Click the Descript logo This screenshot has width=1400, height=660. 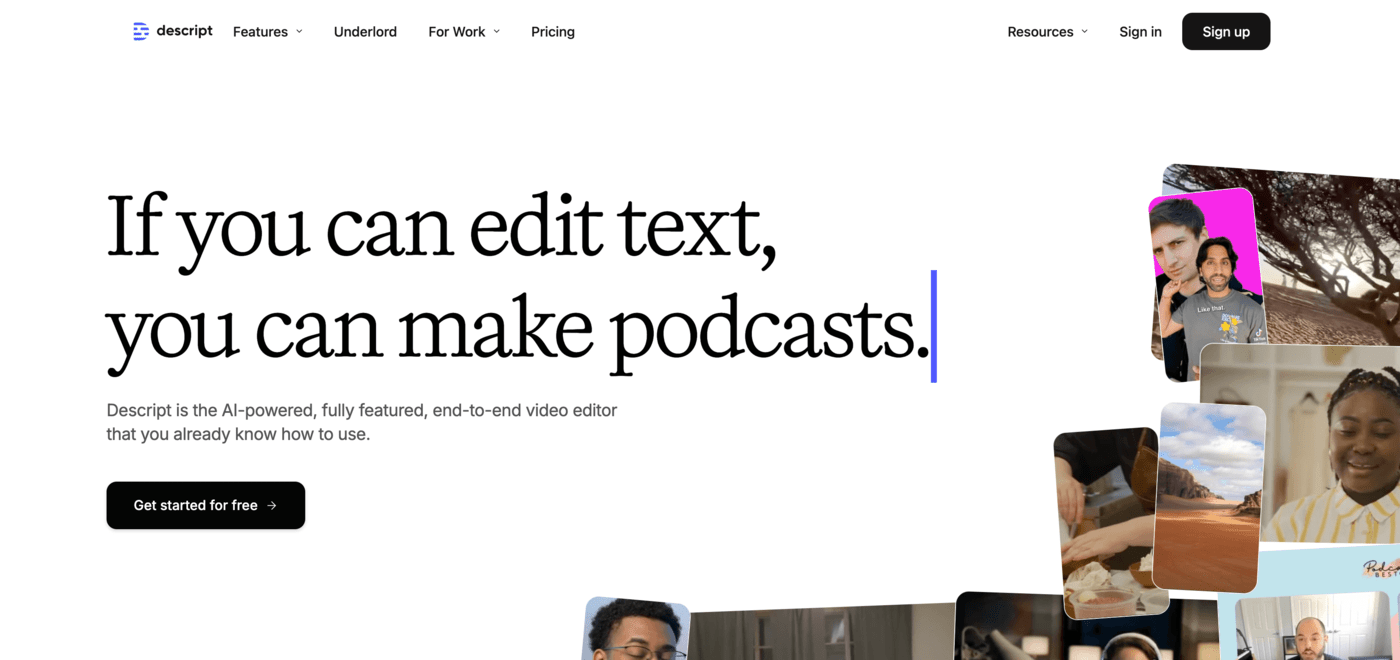point(173,31)
